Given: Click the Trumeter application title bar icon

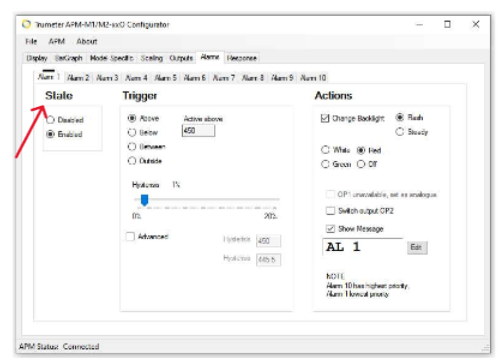Looking at the screenshot, I should [26, 24].
